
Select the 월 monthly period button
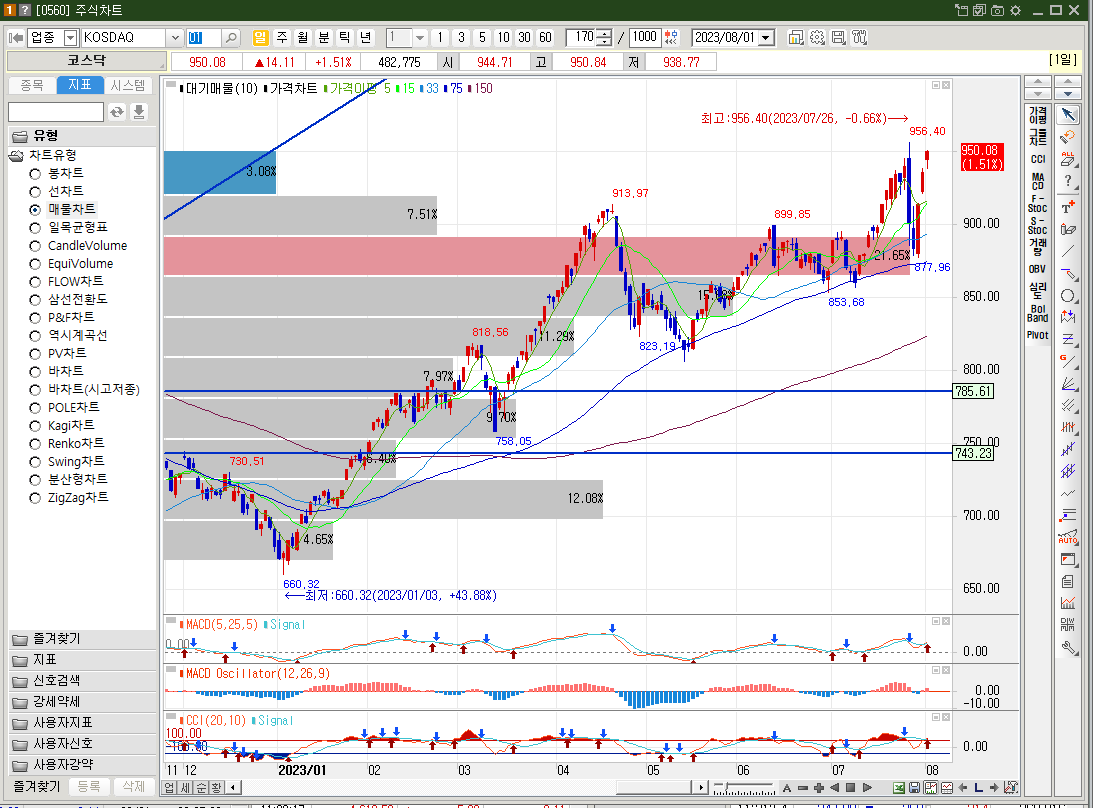pyautogui.click(x=303, y=38)
